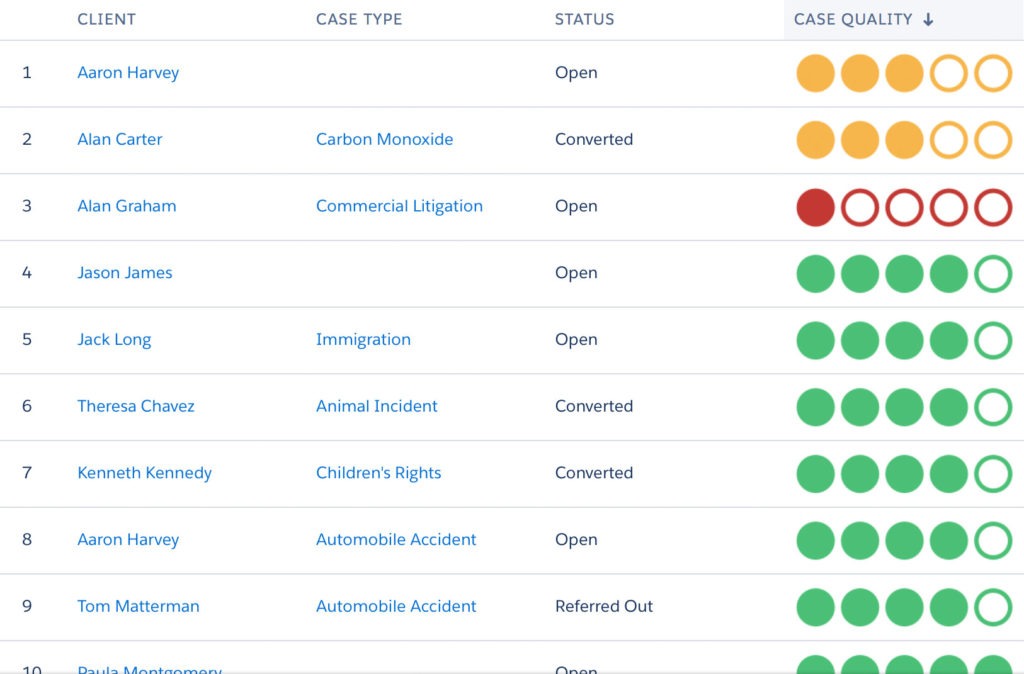Select the first red circle in Alan Graham's rating
The width and height of the screenshot is (1024, 674).
point(815,206)
